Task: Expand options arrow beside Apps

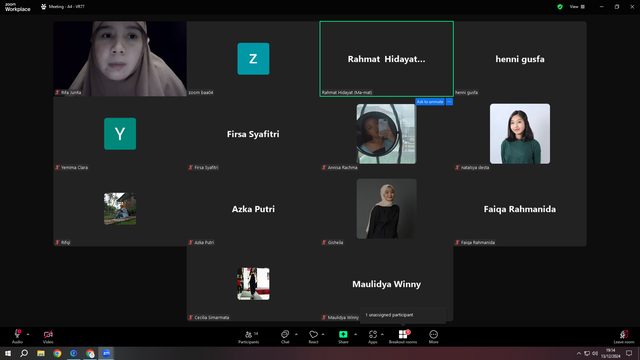Action: point(382,334)
